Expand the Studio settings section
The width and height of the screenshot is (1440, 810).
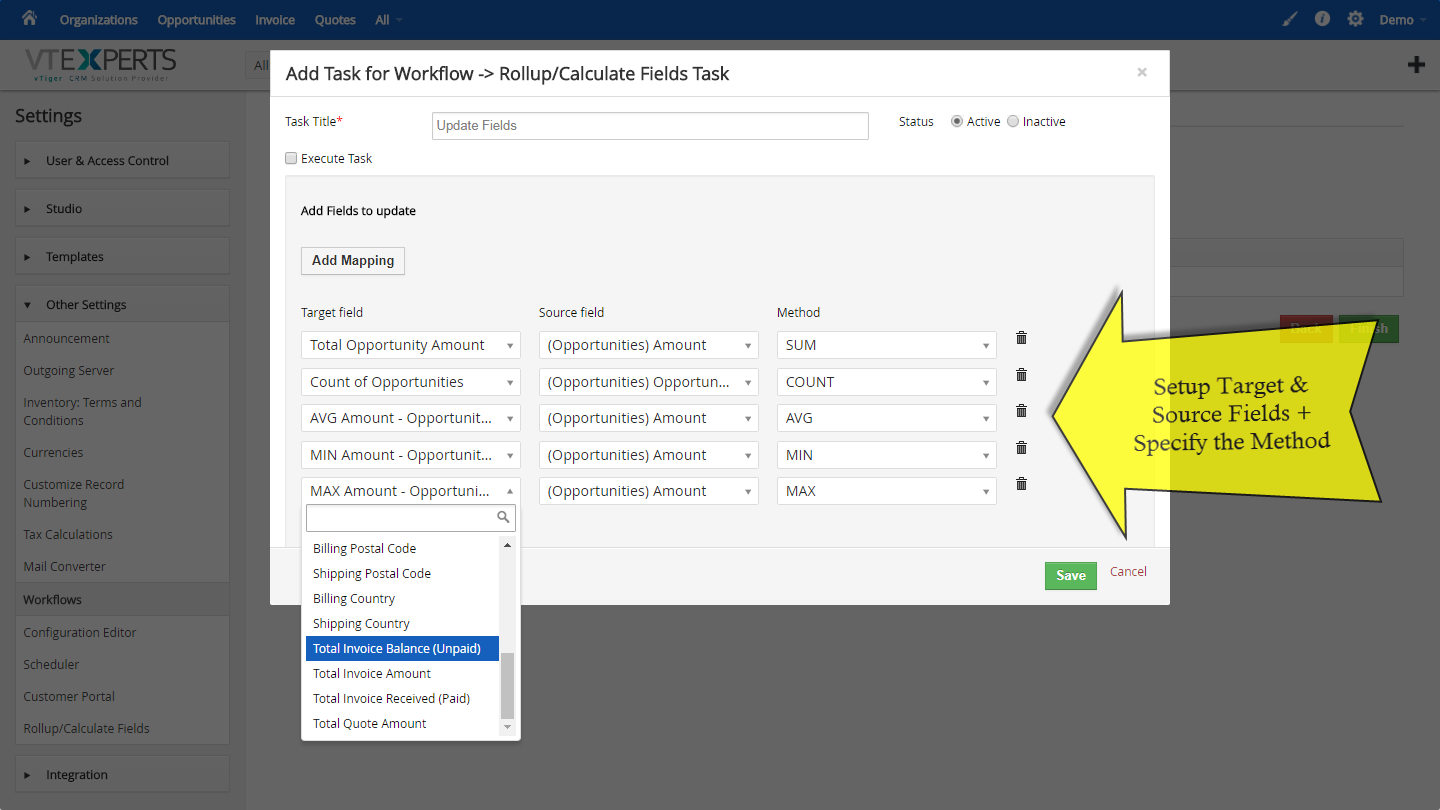(122, 208)
